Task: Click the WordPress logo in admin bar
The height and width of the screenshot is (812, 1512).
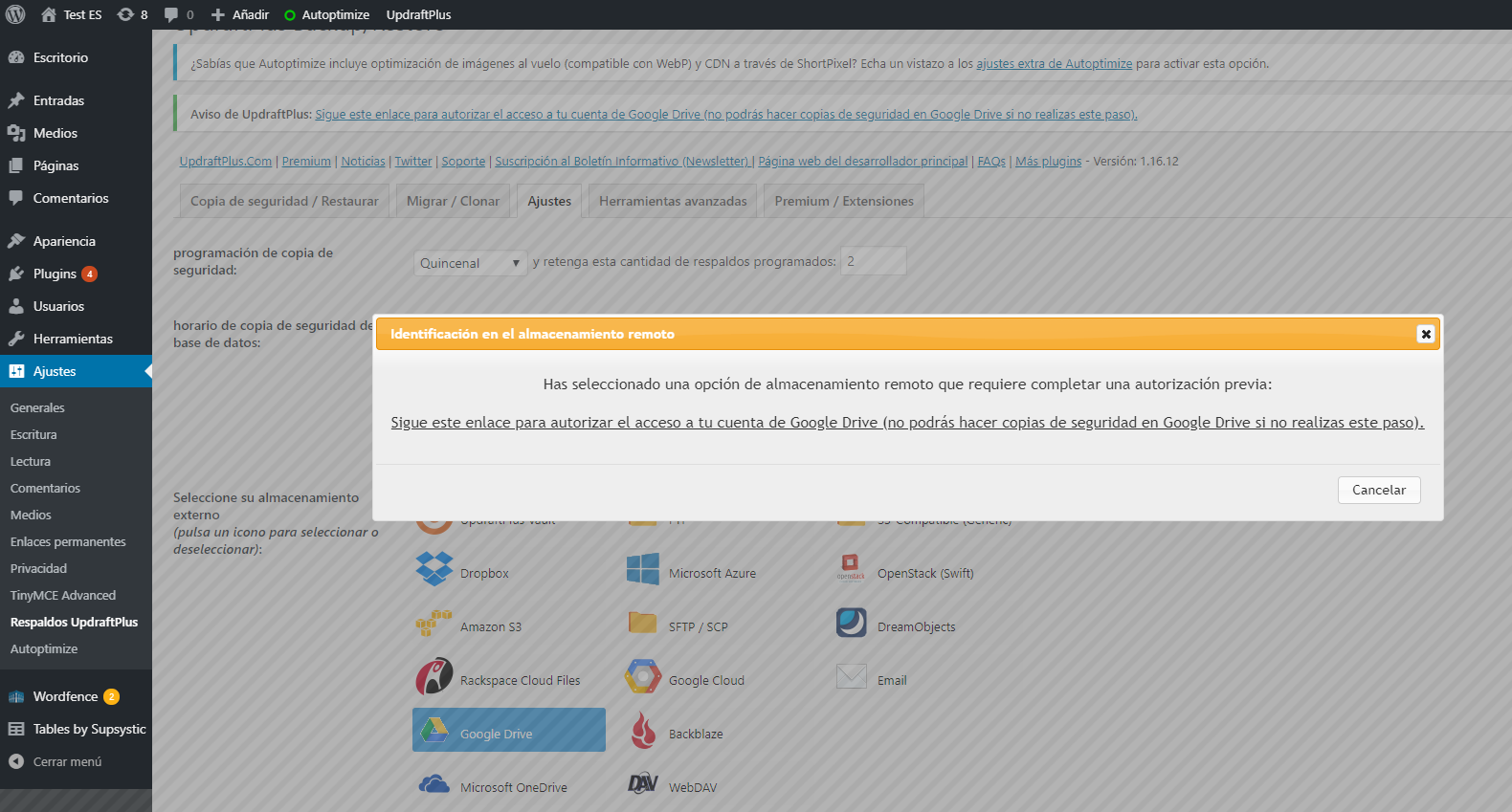Action: point(15,14)
